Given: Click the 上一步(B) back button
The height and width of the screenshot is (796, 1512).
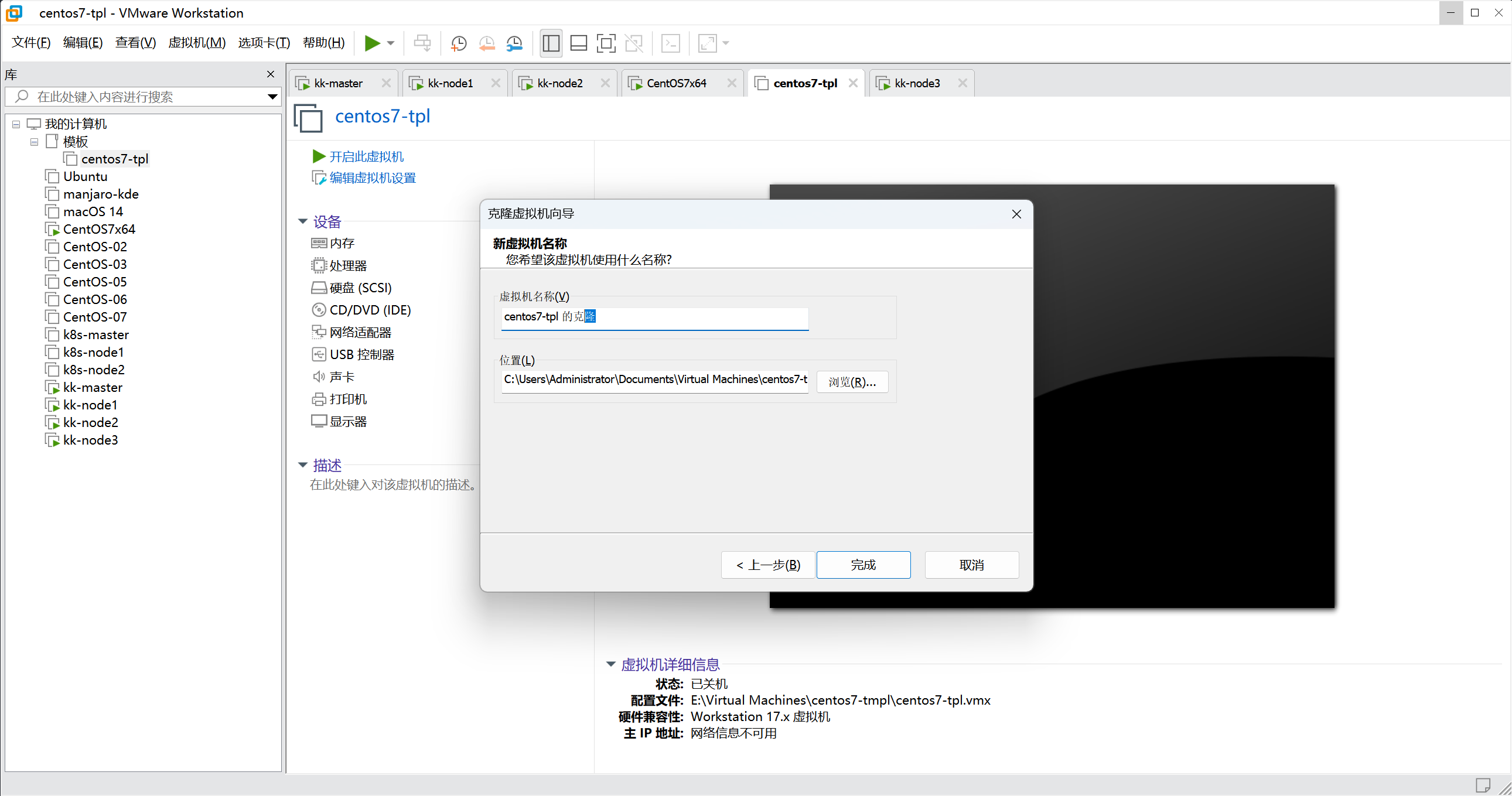Looking at the screenshot, I should (x=768, y=565).
